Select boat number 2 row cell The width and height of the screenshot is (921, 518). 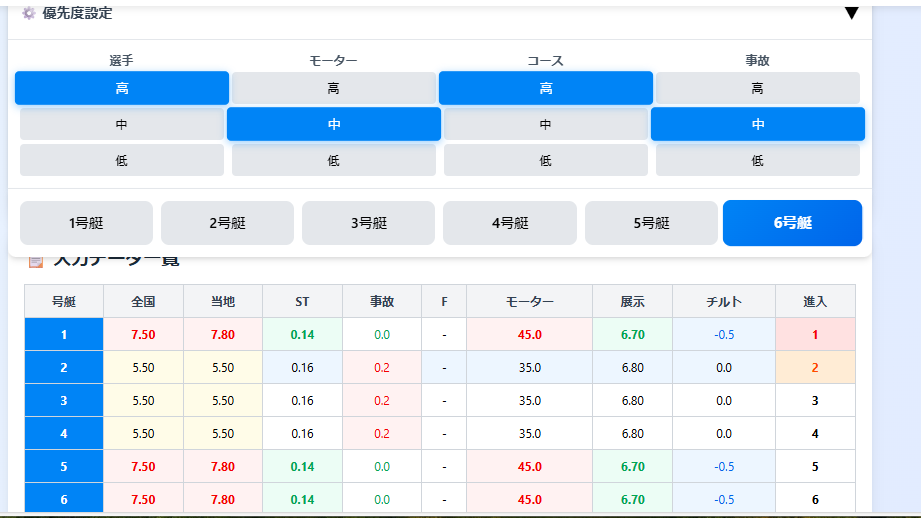click(x=64, y=368)
